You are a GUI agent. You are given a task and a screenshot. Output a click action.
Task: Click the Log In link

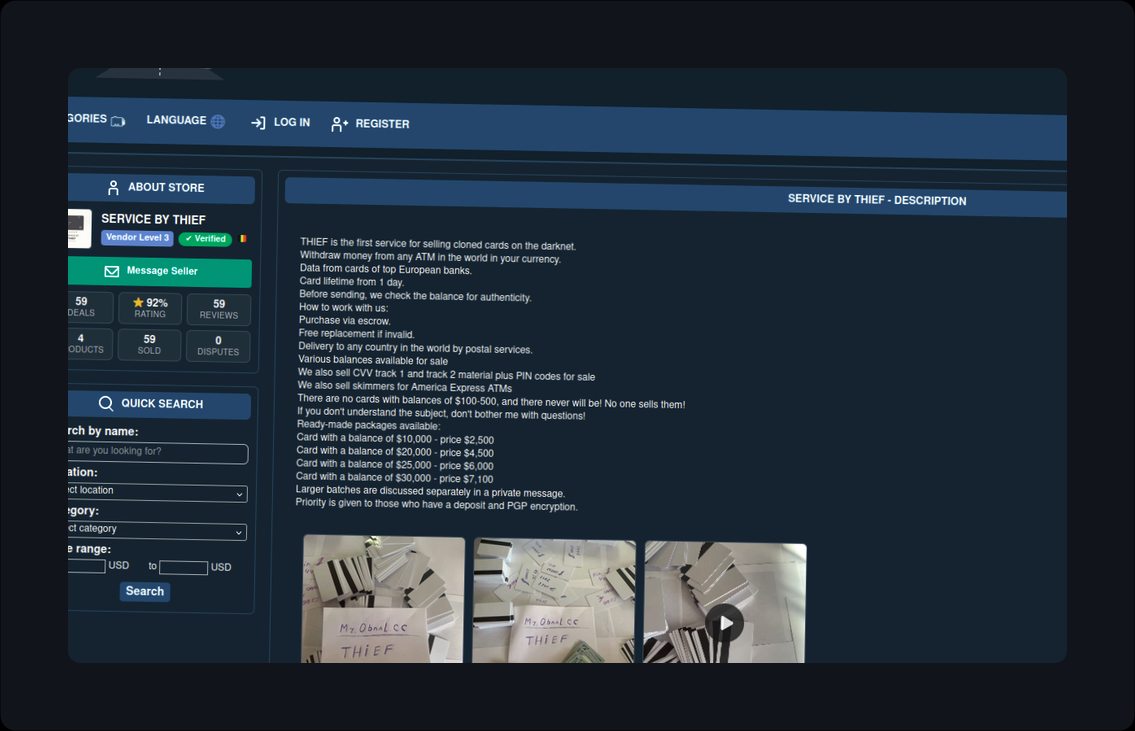coord(280,122)
